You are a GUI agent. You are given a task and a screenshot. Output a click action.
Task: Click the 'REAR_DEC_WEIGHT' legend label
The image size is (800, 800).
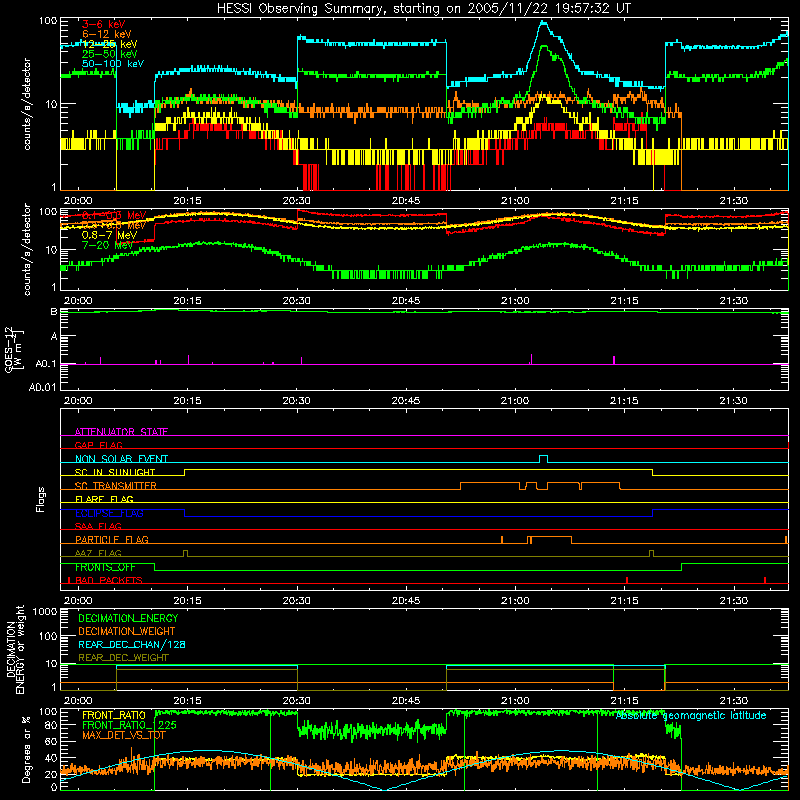(x=123, y=658)
